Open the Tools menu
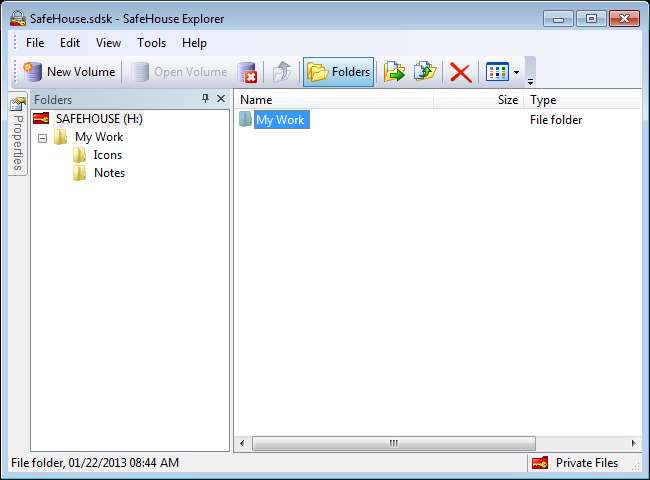This screenshot has height=480, width=650. pyautogui.click(x=151, y=43)
